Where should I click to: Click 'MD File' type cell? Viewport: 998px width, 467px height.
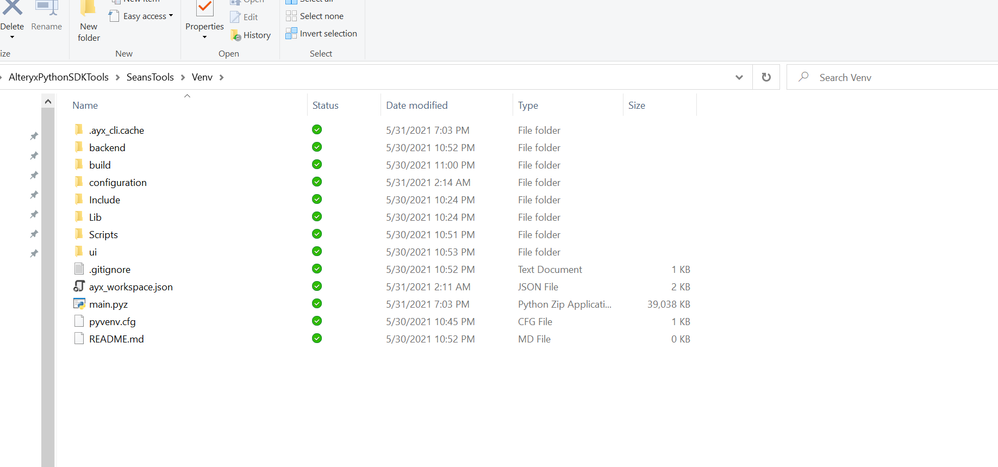pyautogui.click(x=534, y=339)
